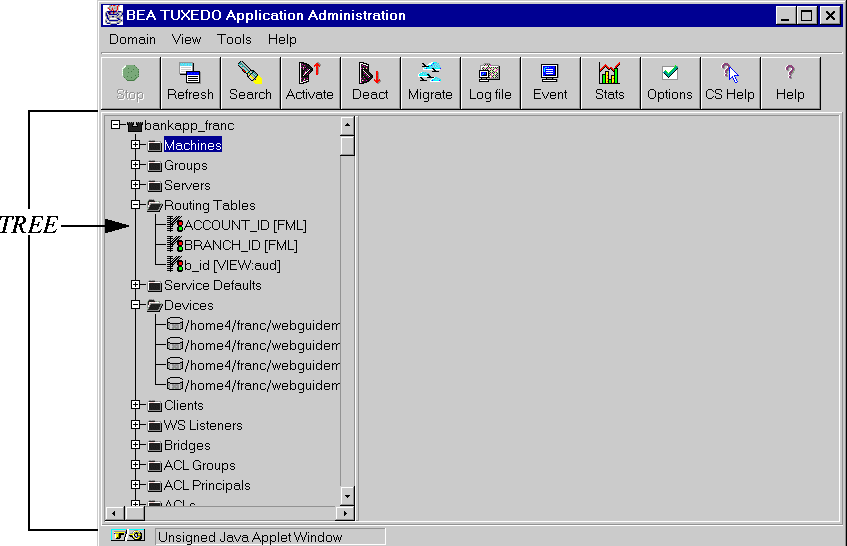Open the View menu

tap(186, 39)
